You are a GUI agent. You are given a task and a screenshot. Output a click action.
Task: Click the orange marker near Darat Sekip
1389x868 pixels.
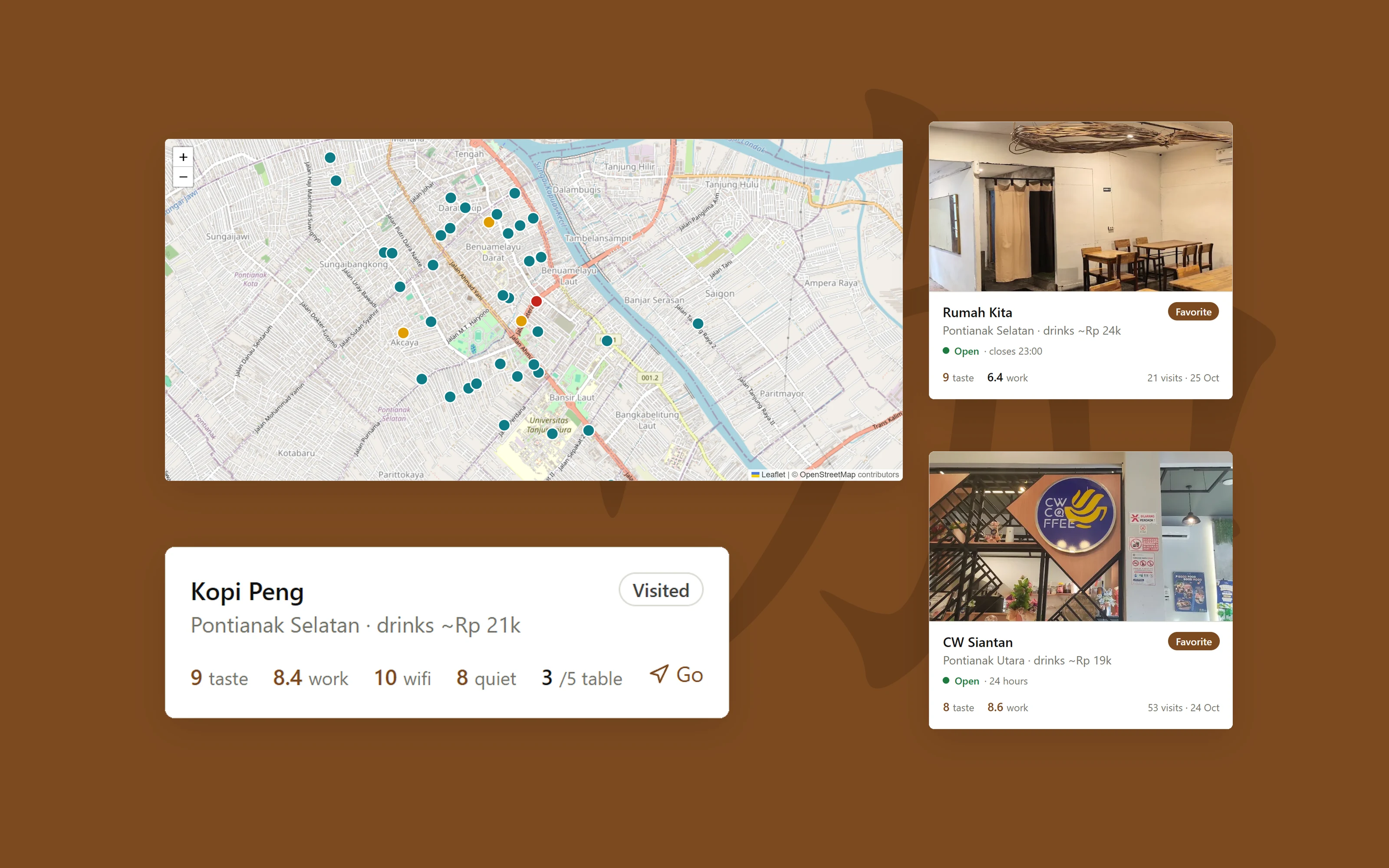tap(489, 222)
